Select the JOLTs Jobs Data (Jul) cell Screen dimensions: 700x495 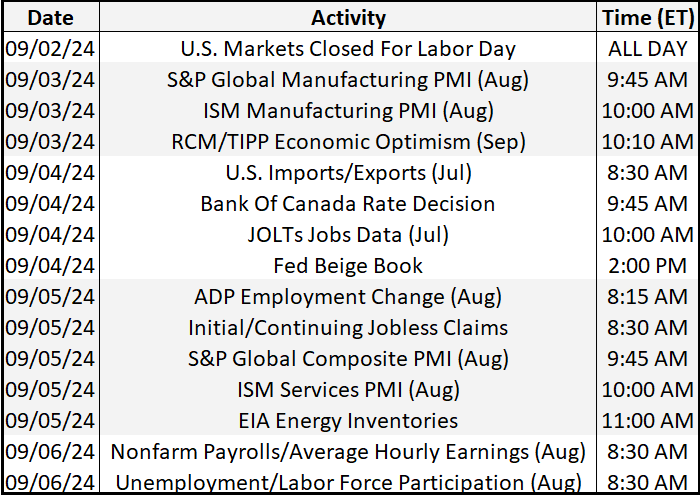click(348, 234)
